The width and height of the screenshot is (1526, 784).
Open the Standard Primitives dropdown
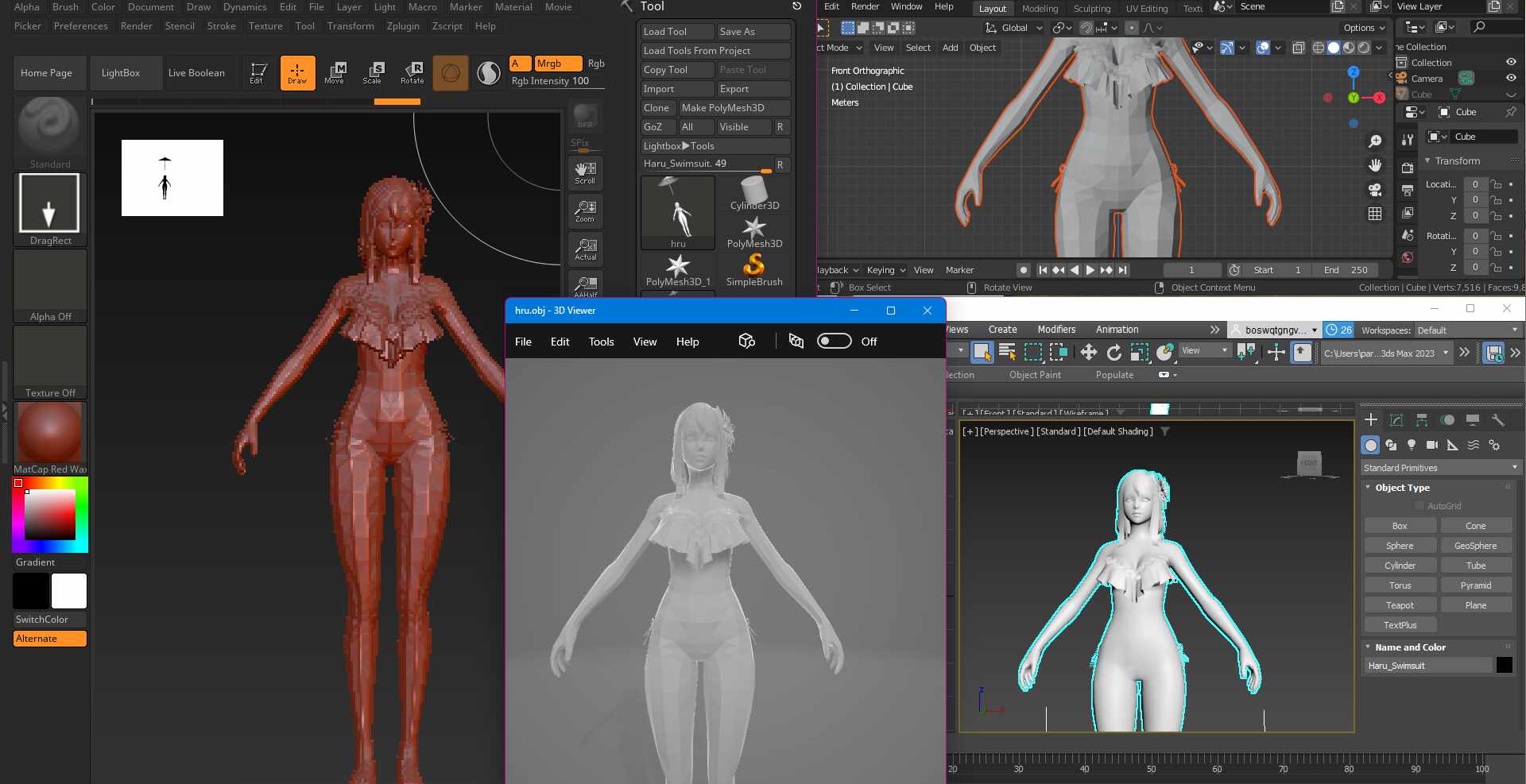point(1441,467)
